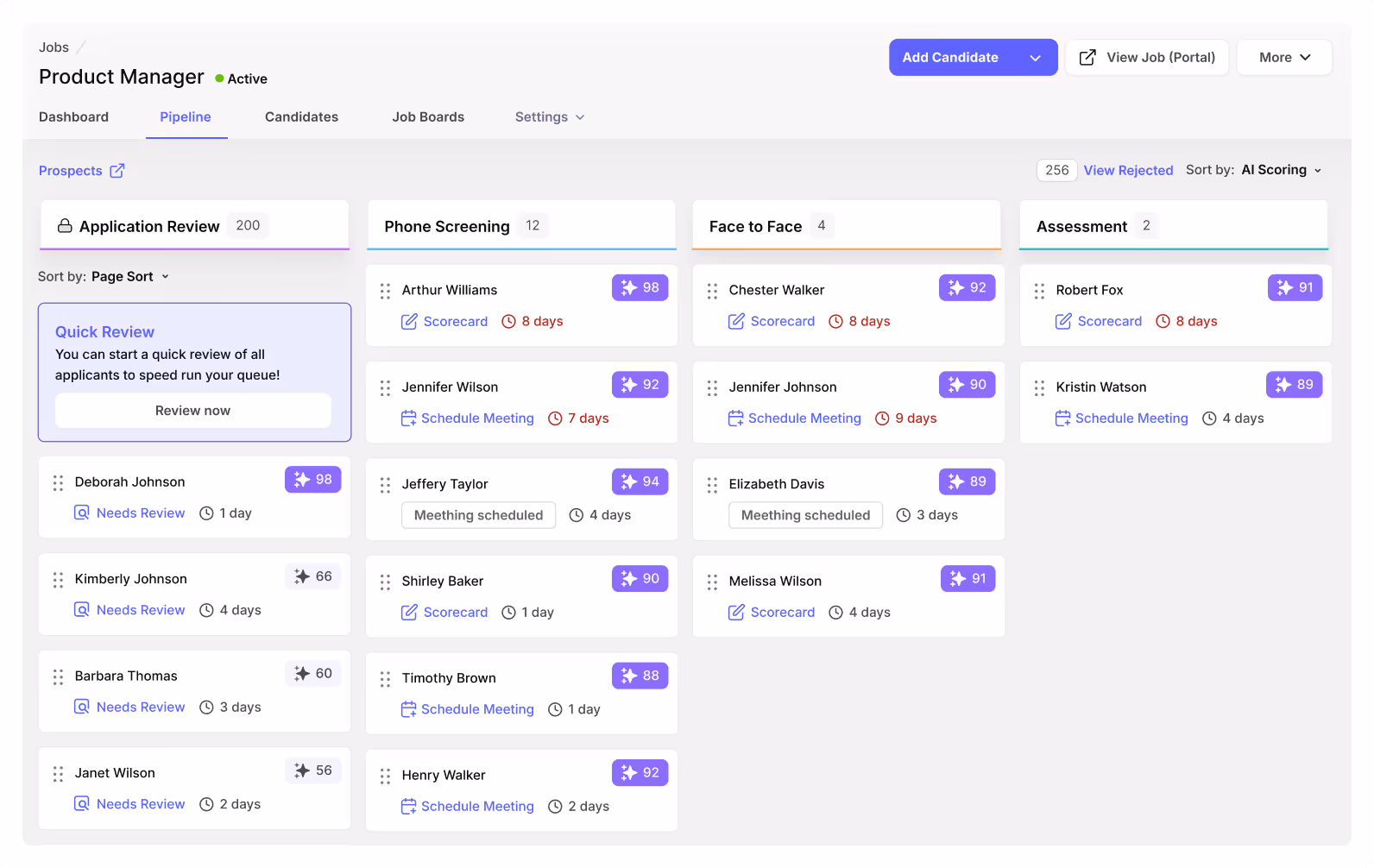Switch to the Candidates tab
The image size is (1374, 868).
[x=301, y=117]
